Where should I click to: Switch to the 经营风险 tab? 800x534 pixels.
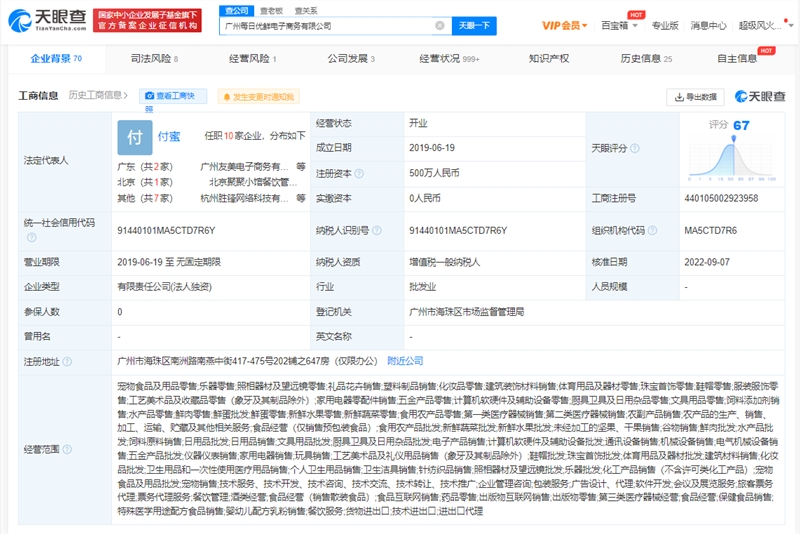(253, 59)
